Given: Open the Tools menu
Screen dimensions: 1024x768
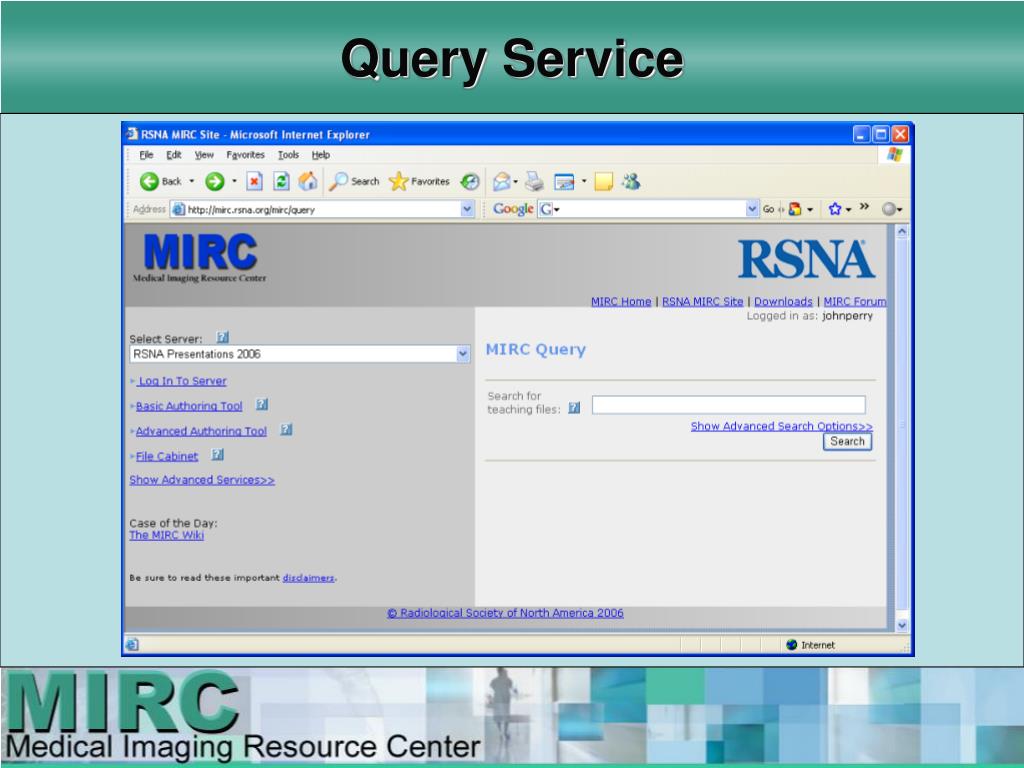Looking at the screenshot, I should point(288,155).
